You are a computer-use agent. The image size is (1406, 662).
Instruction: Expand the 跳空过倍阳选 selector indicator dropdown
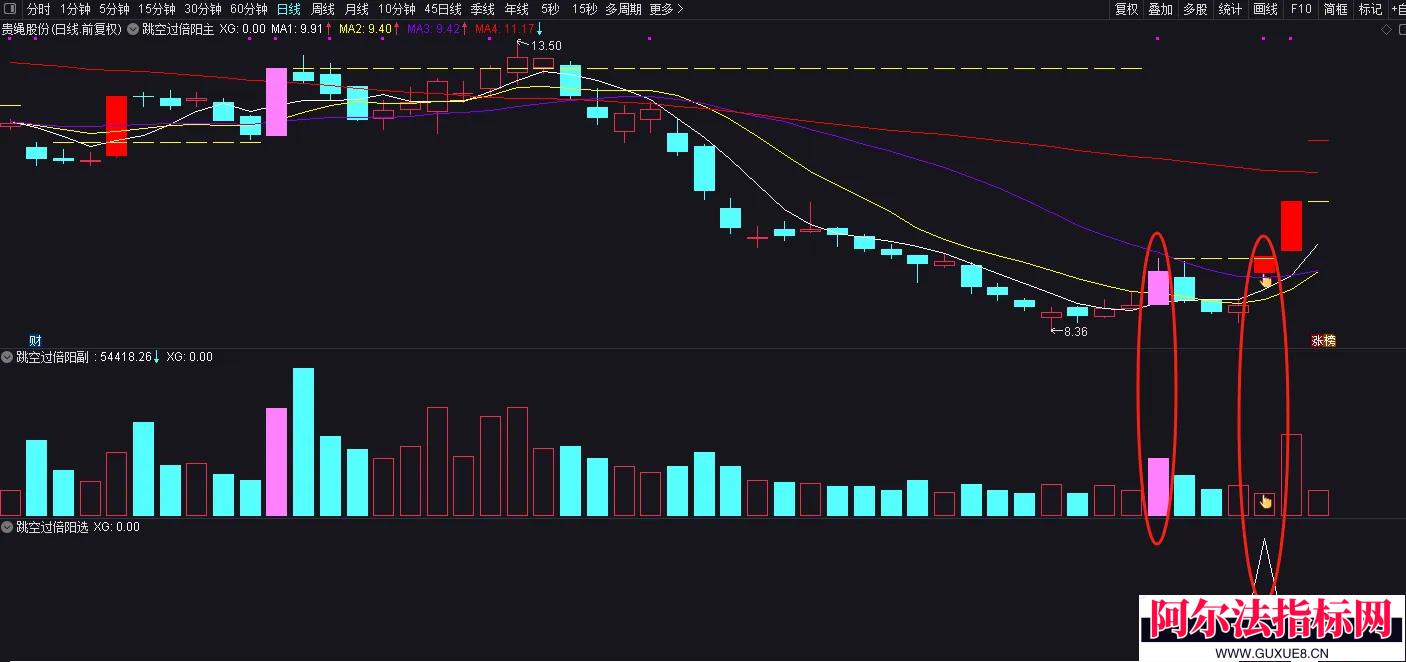(x=7, y=527)
